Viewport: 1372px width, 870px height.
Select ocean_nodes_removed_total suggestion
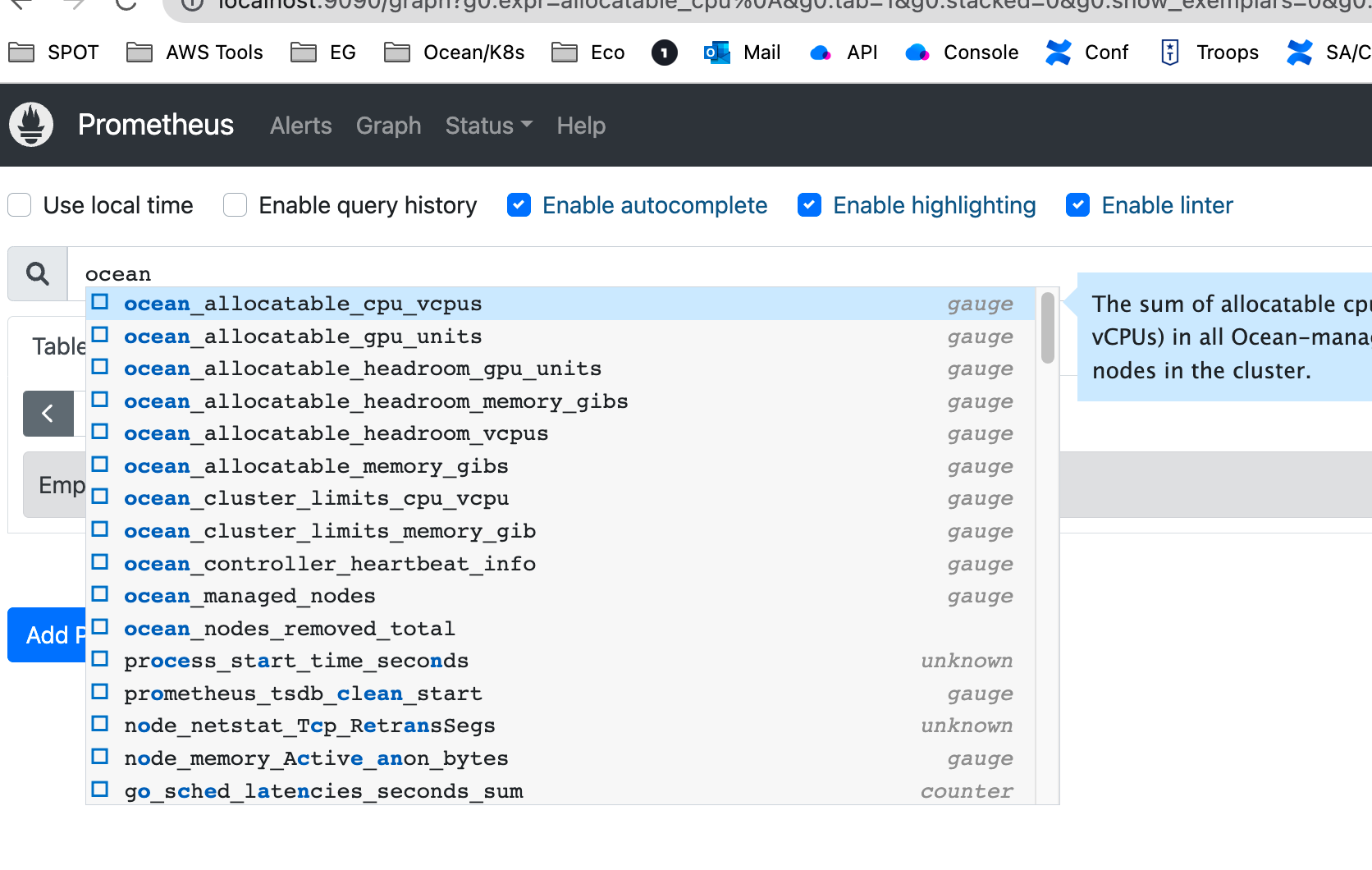click(x=560, y=629)
